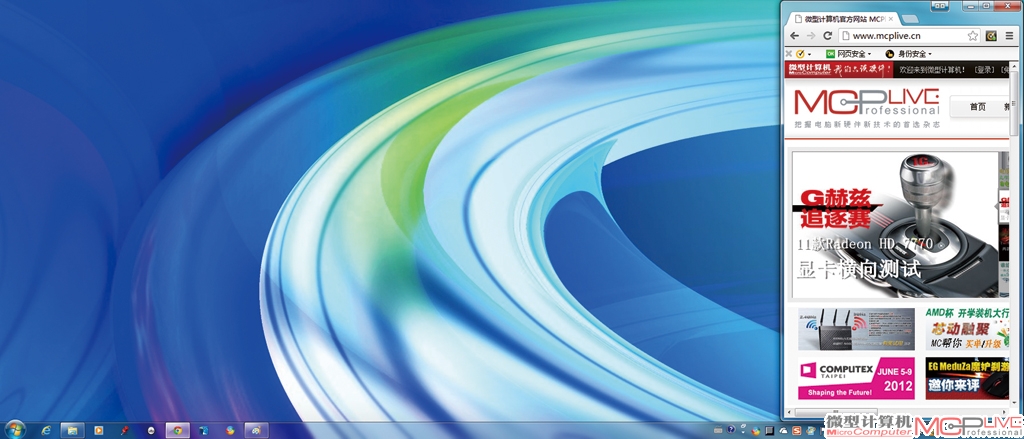Viewport: 1024px width, 439px height.
Task: Expand the 身份安全 dropdown
Action: pyautogui.click(x=908, y=54)
